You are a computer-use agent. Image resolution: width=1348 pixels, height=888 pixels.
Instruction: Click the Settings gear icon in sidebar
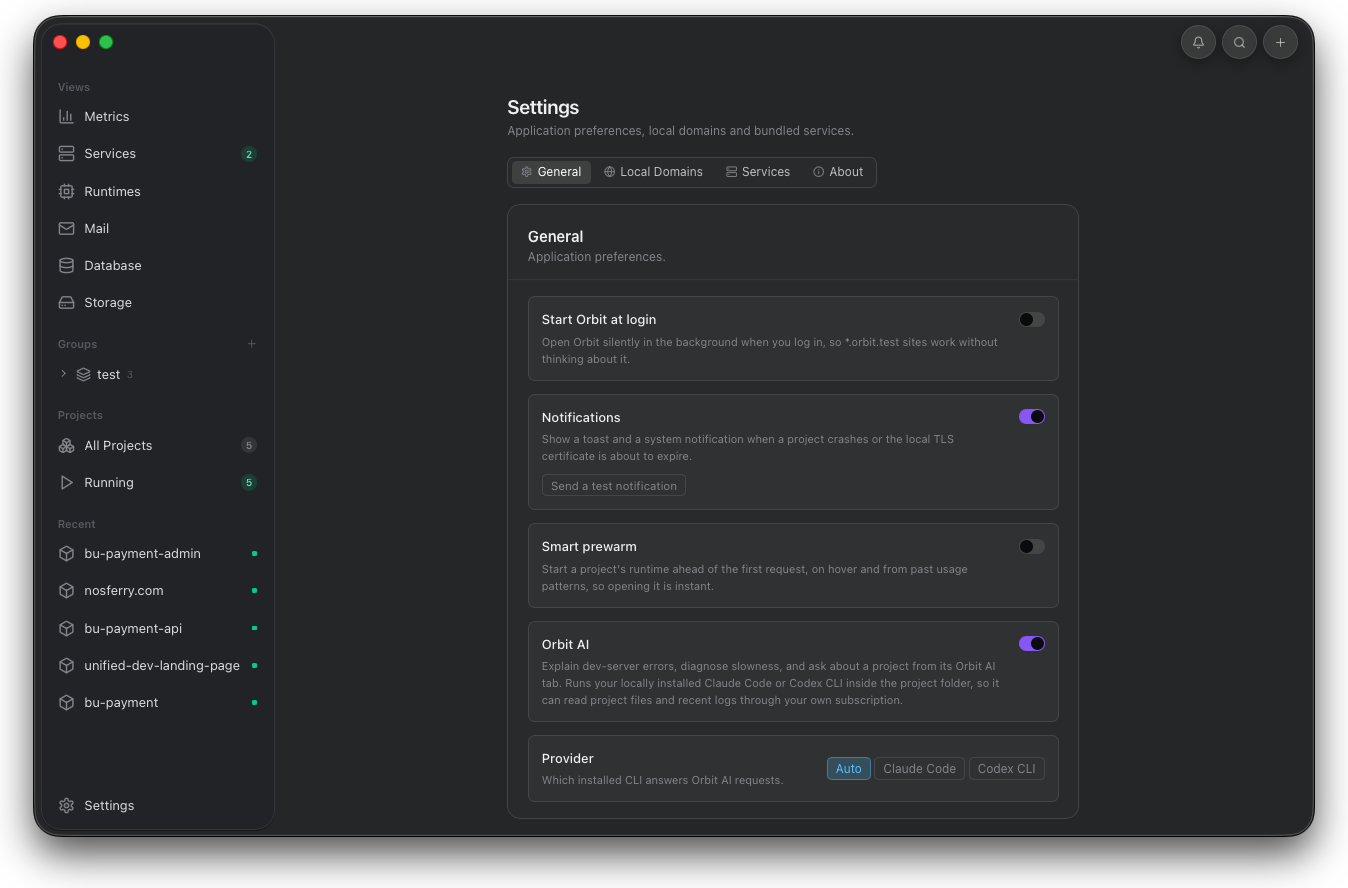(66, 805)
